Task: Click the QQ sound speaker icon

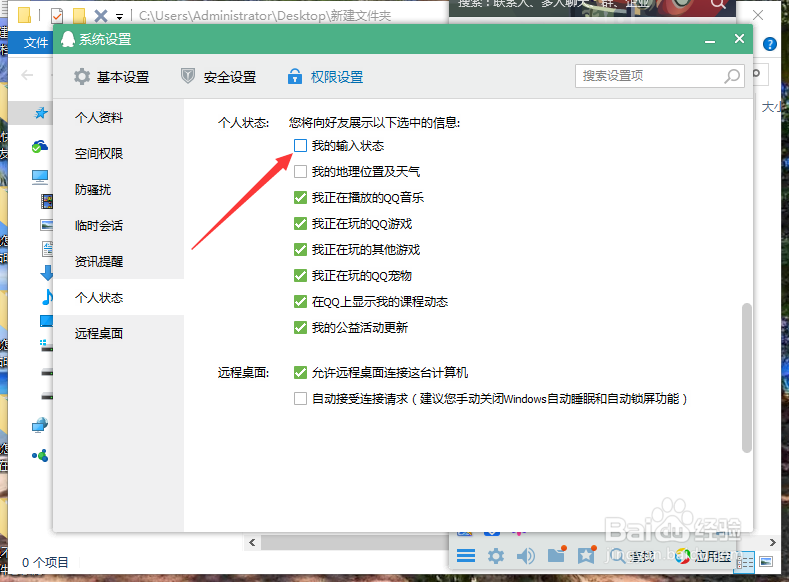Action: (x=526, y=556)
